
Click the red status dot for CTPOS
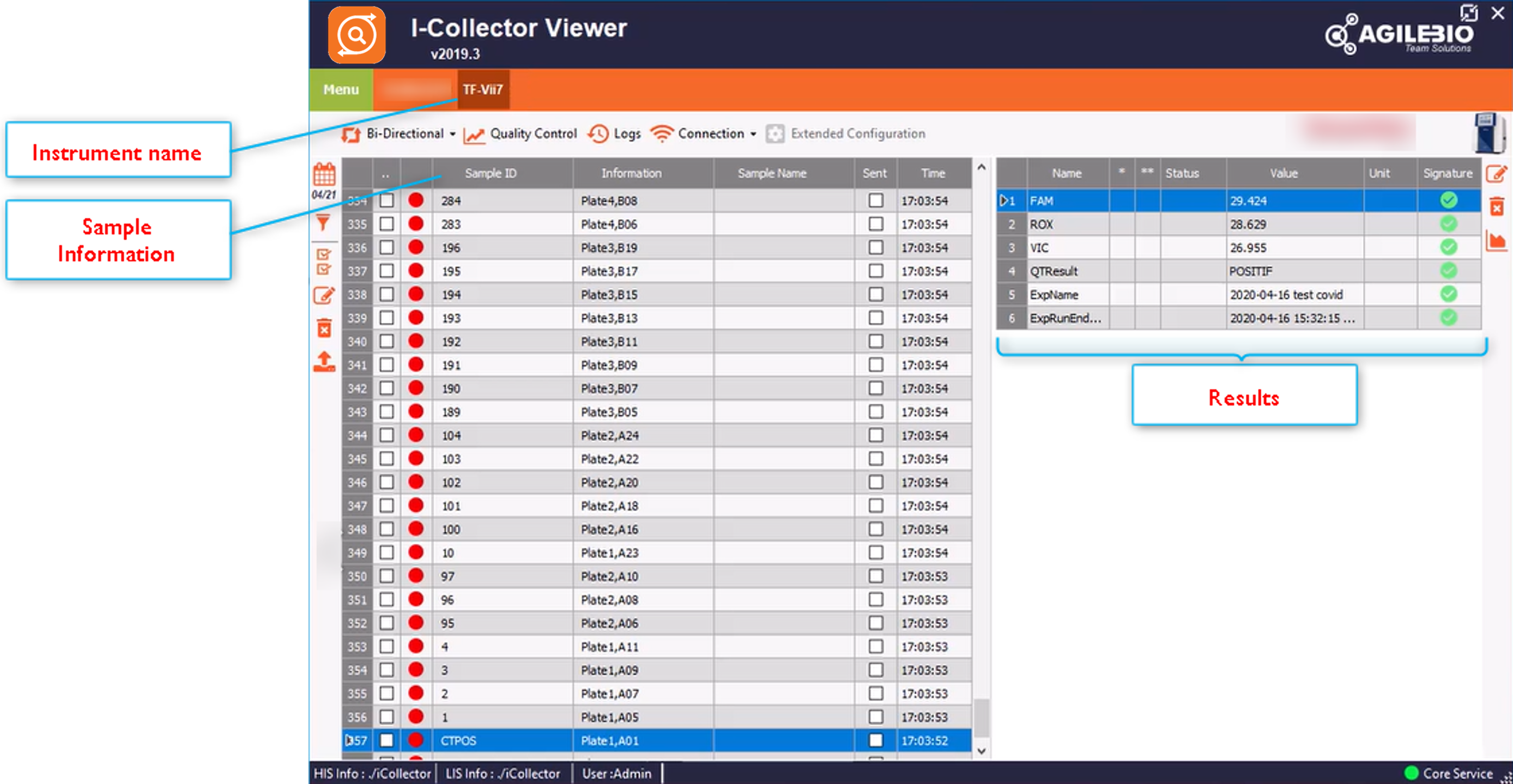tap(416, 740)
